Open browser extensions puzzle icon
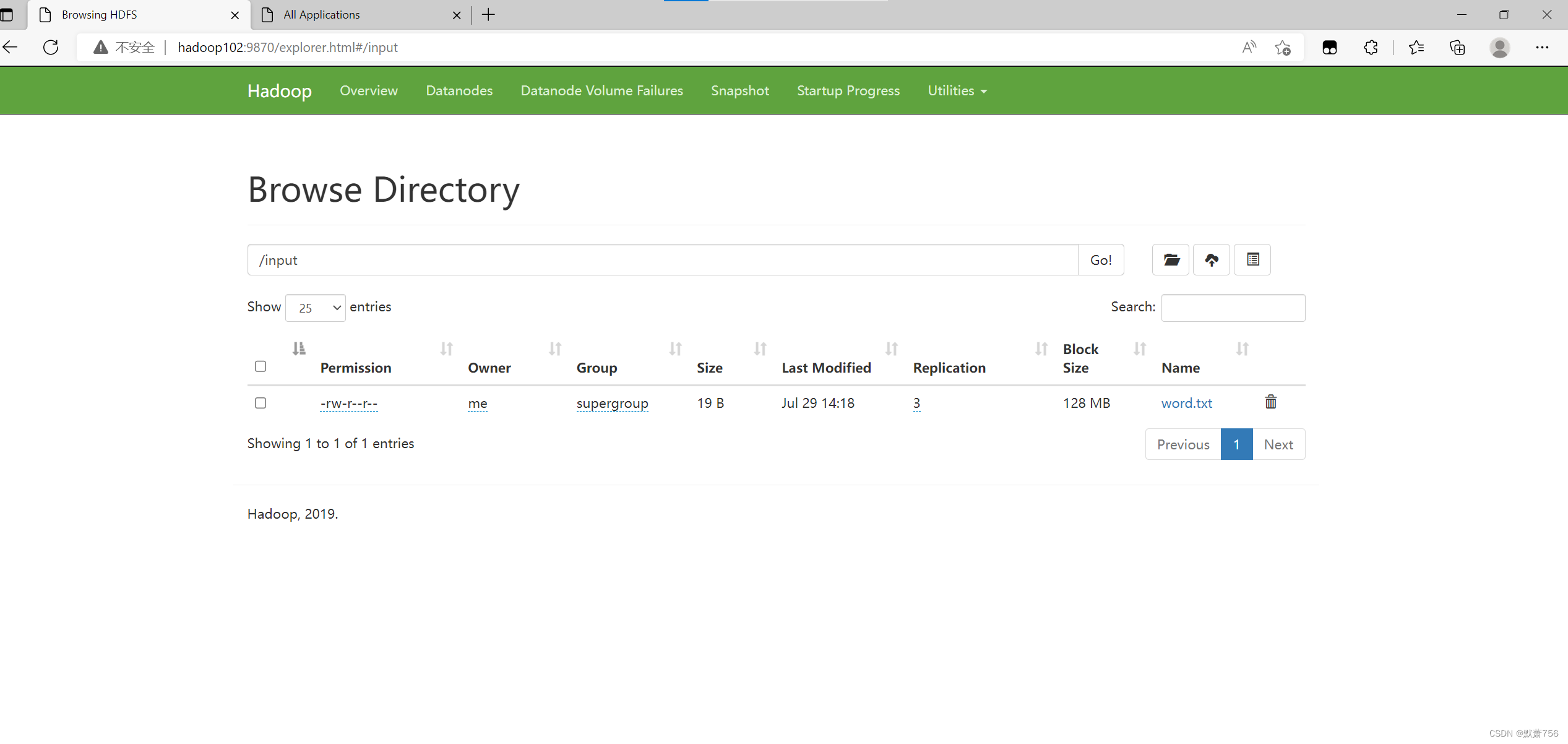 tap(1370, 48)
